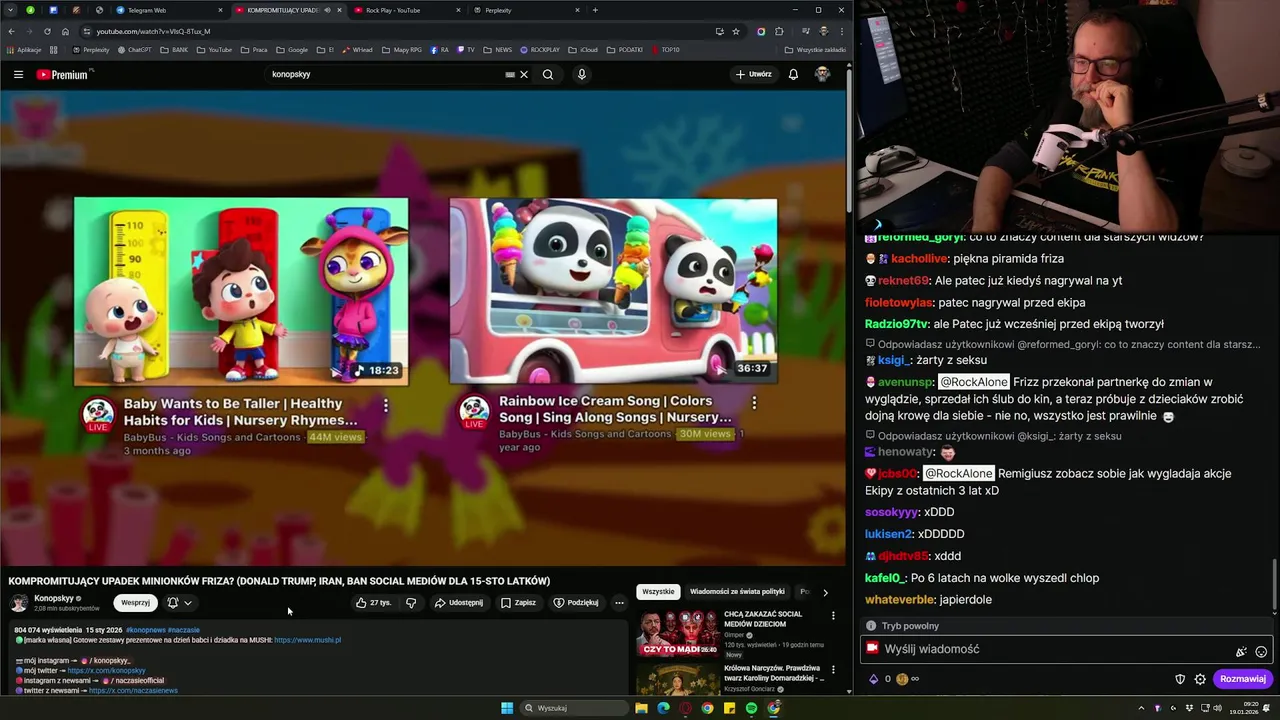Bookmark this page with the star icon
1280x720 pixels.
[x=736, y=31]
